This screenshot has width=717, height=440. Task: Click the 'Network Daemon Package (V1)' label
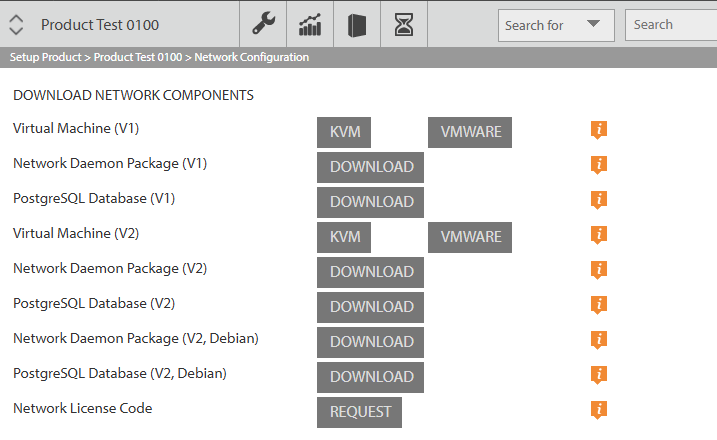[110, 164]
